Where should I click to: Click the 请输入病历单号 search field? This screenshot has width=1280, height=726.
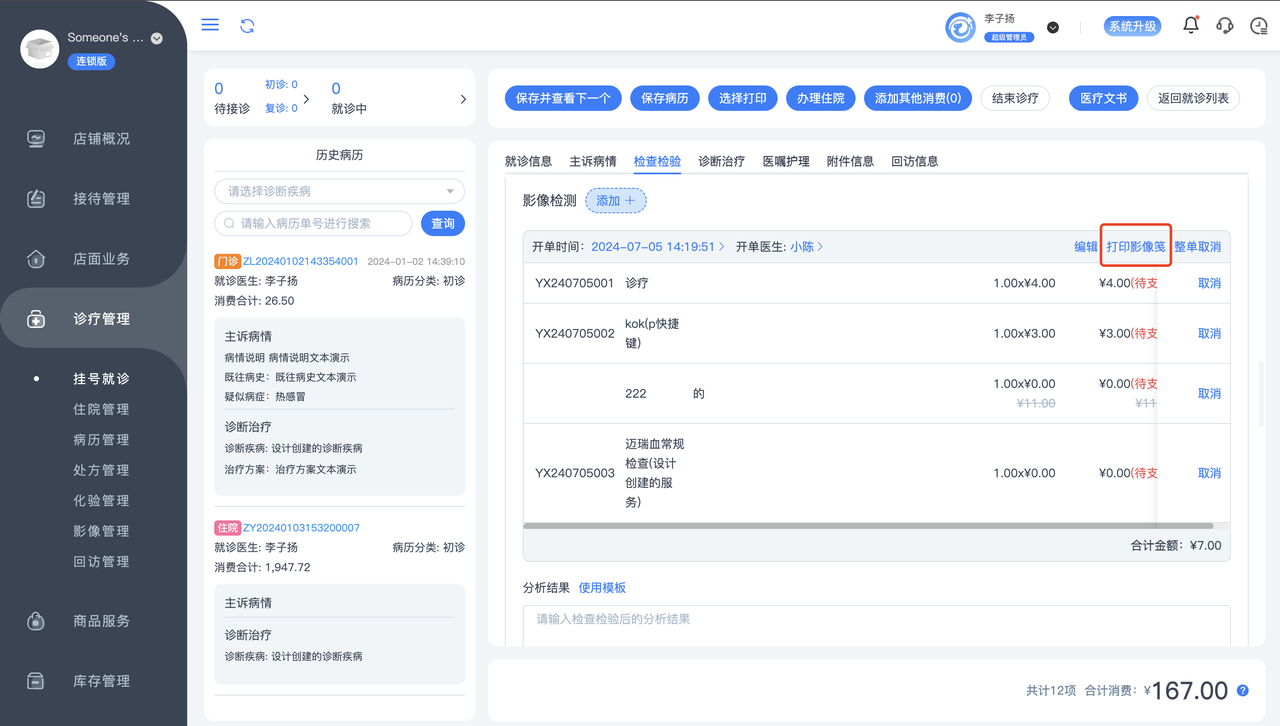320,224
